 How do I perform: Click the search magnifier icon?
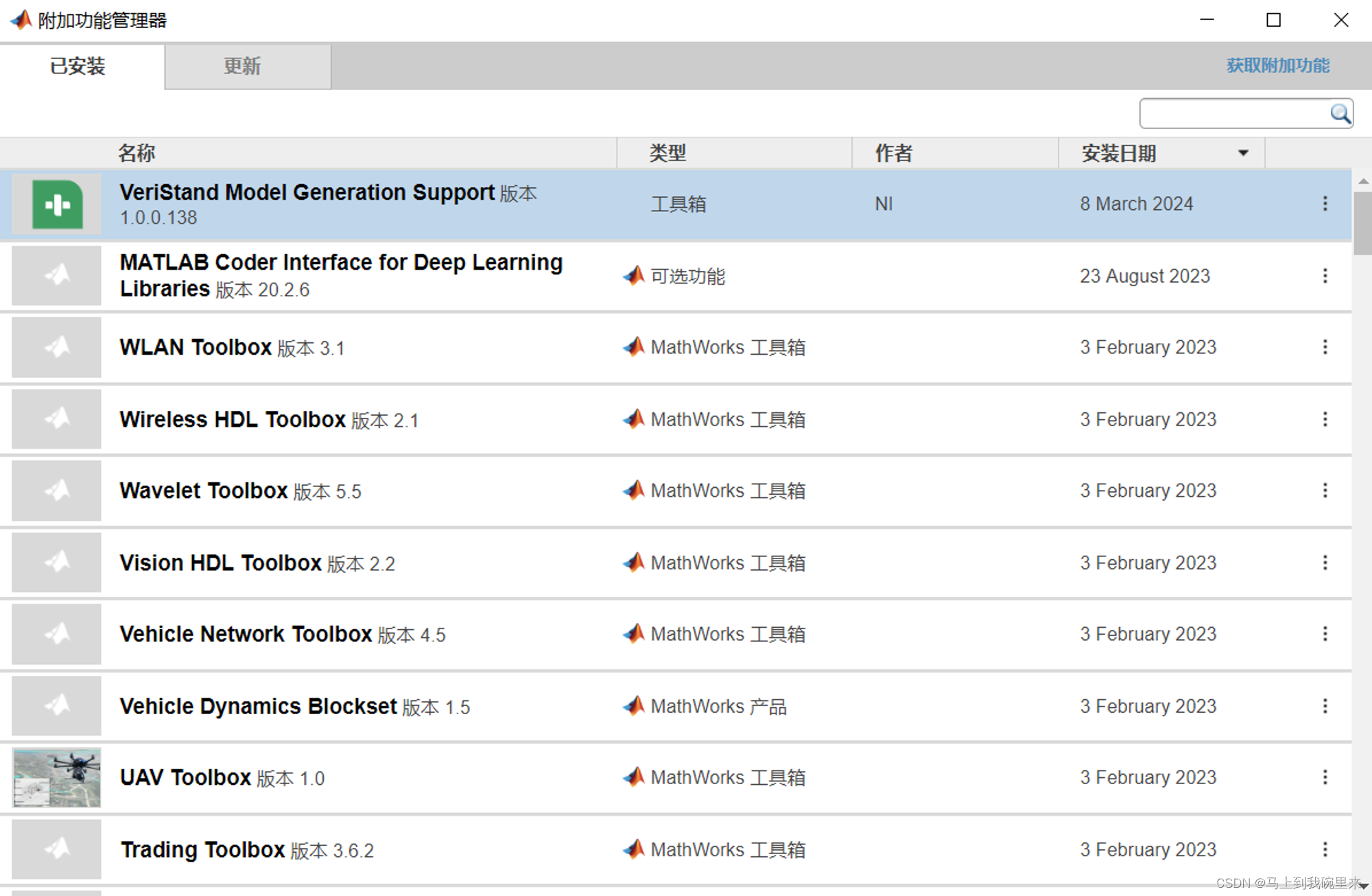(x=1340, y=113)
